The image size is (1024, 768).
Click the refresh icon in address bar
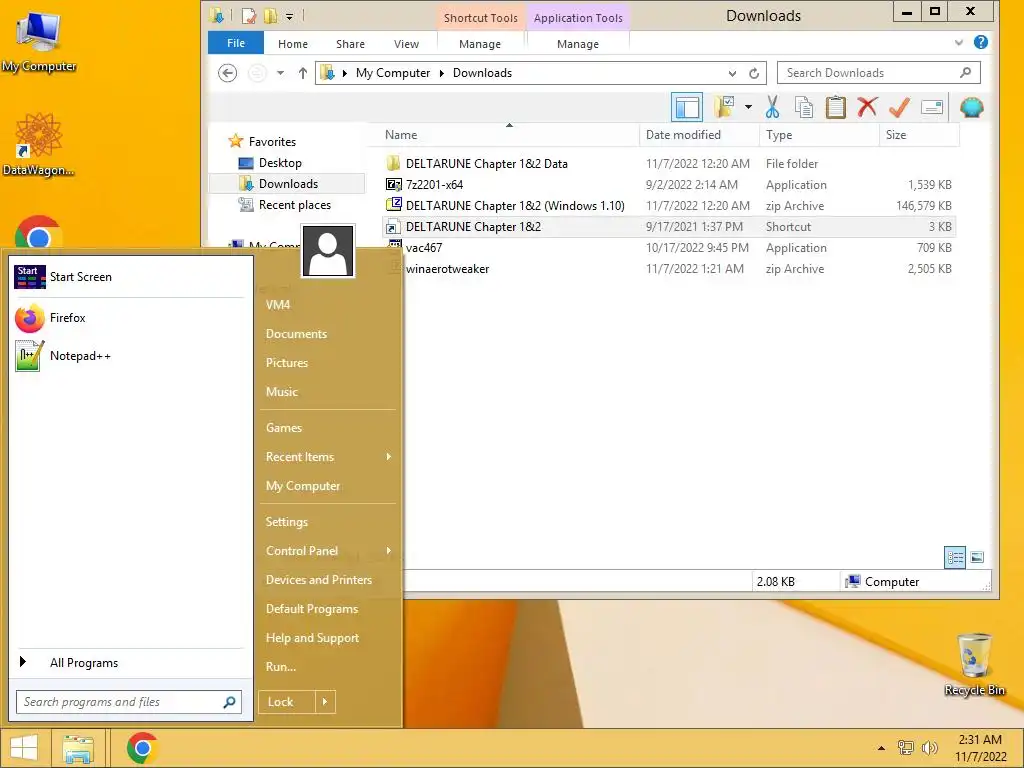(x=754, y=73)
